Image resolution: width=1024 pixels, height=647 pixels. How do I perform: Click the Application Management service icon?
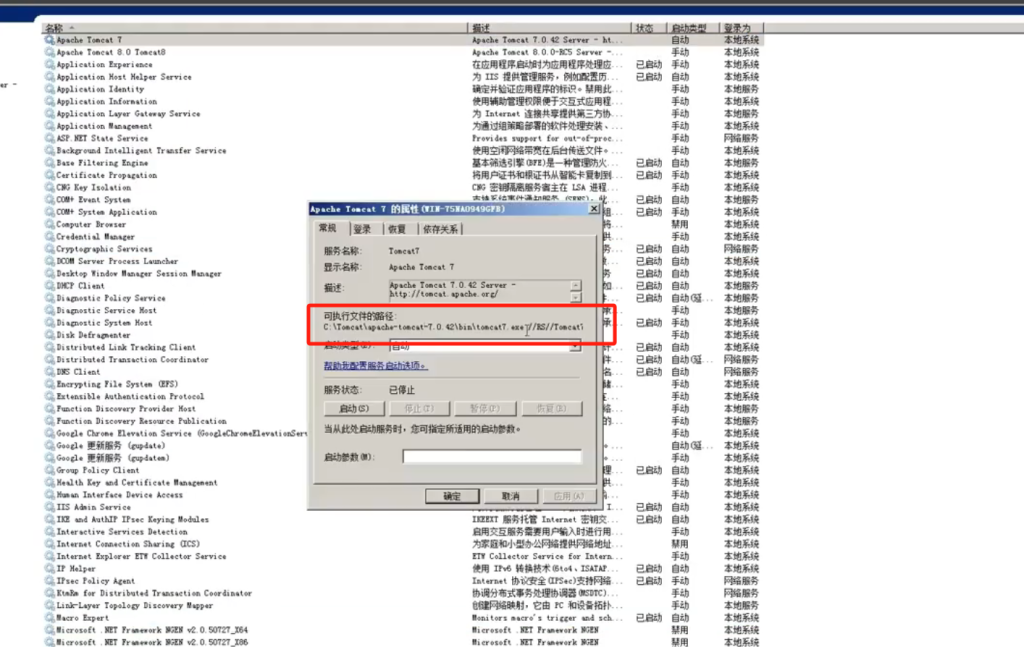(x=50, y=126)
